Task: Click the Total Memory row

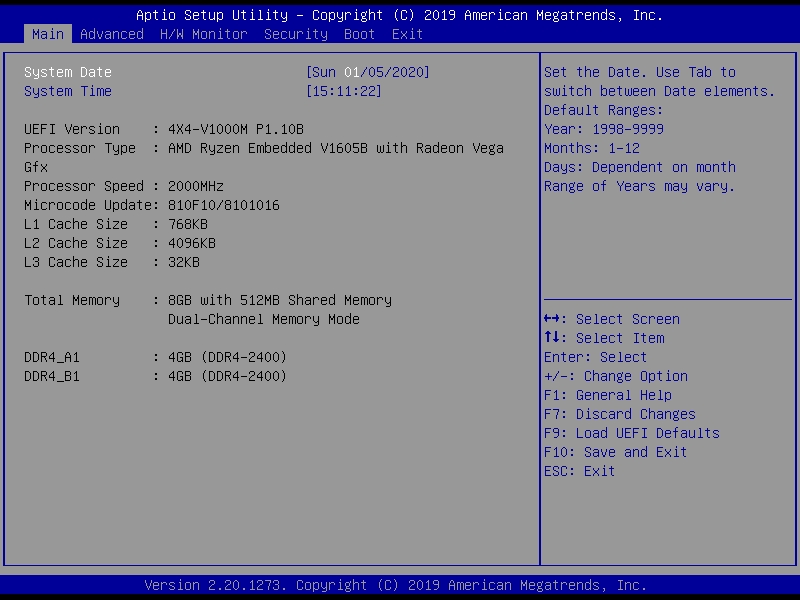Action: click(x=208, y=300)
